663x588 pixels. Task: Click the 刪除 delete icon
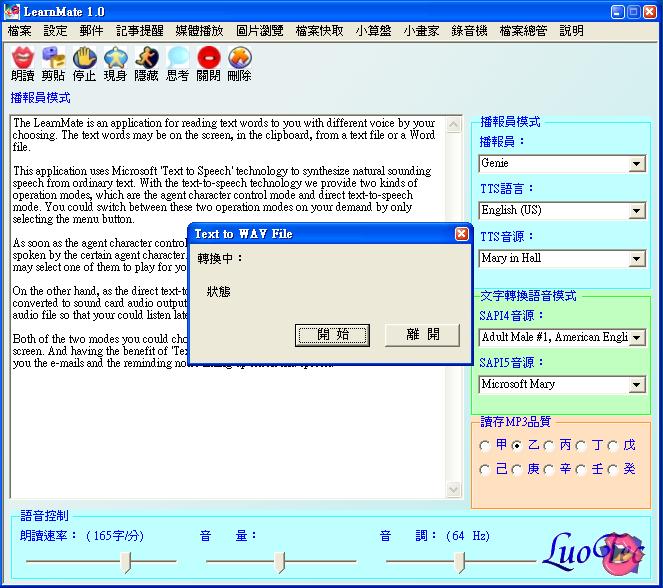pos(240,57)
